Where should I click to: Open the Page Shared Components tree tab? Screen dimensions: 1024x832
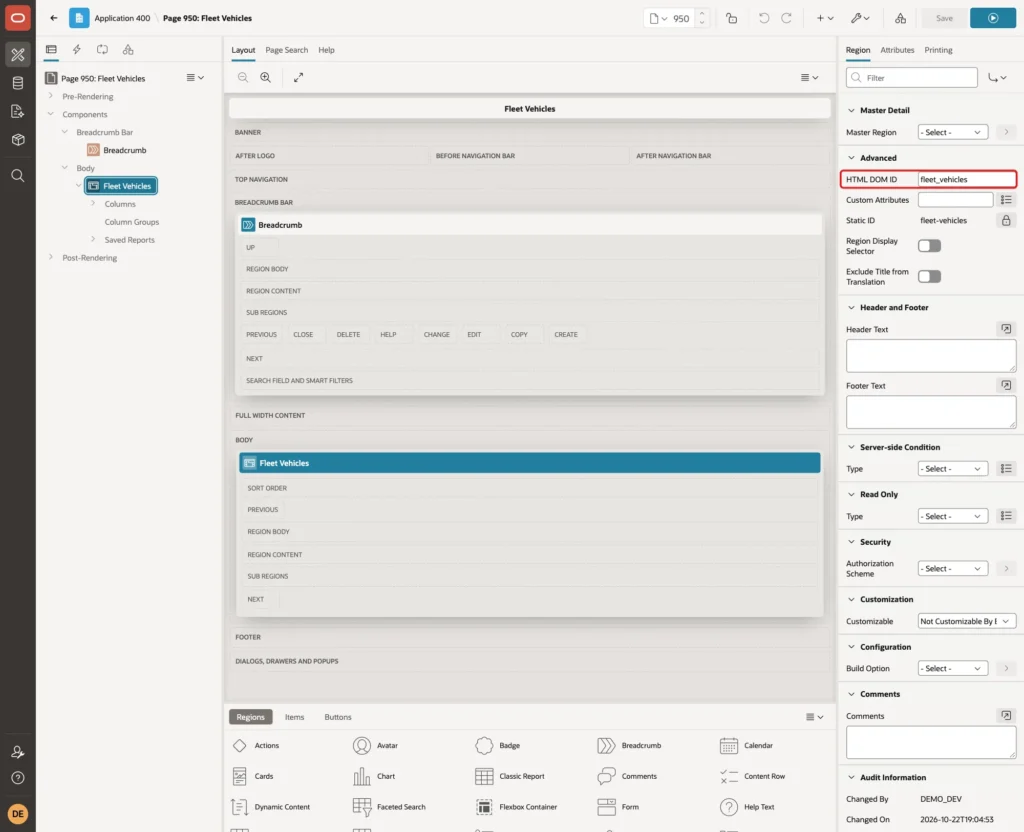[x=128, y=50]
